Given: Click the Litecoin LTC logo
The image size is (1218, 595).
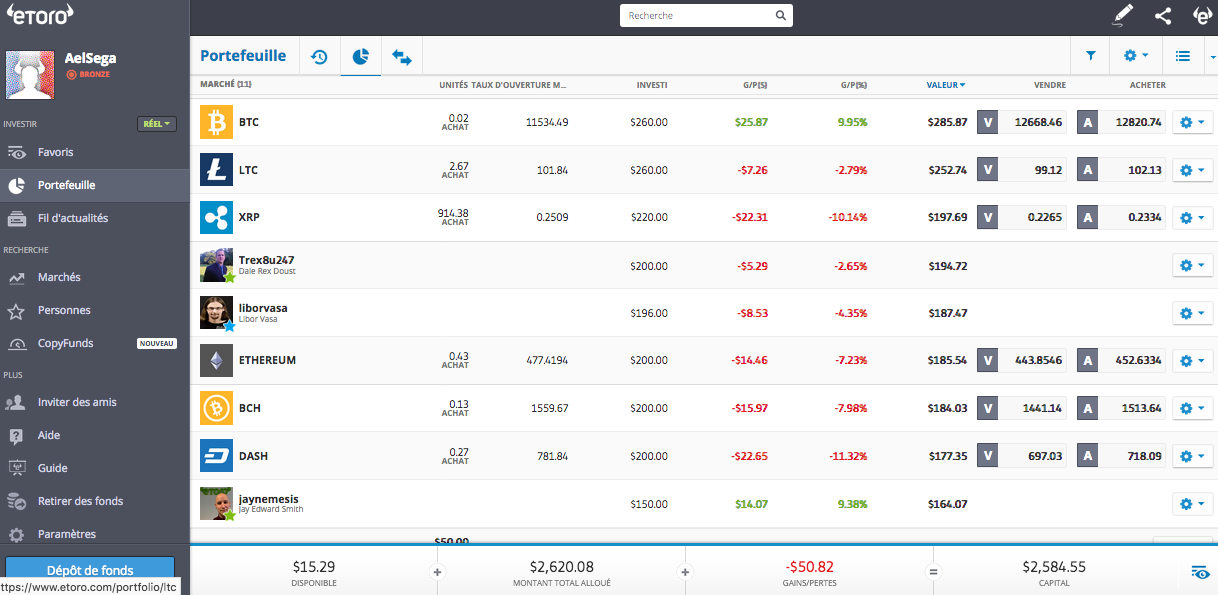Looking at the screenshot, I should (216, 170).
